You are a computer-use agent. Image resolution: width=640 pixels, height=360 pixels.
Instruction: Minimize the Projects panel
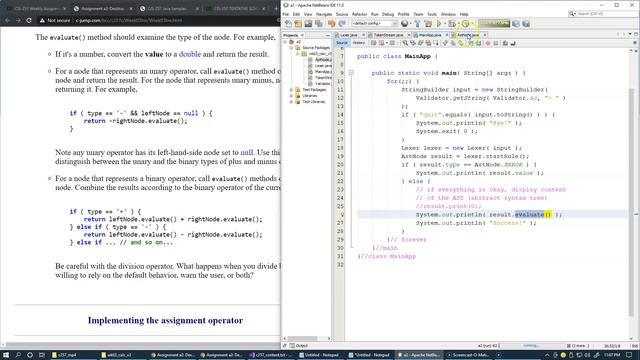click(327, 36)
